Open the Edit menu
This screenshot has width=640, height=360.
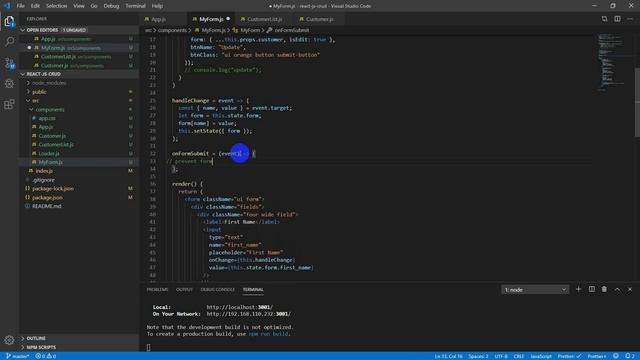point(36,6)
